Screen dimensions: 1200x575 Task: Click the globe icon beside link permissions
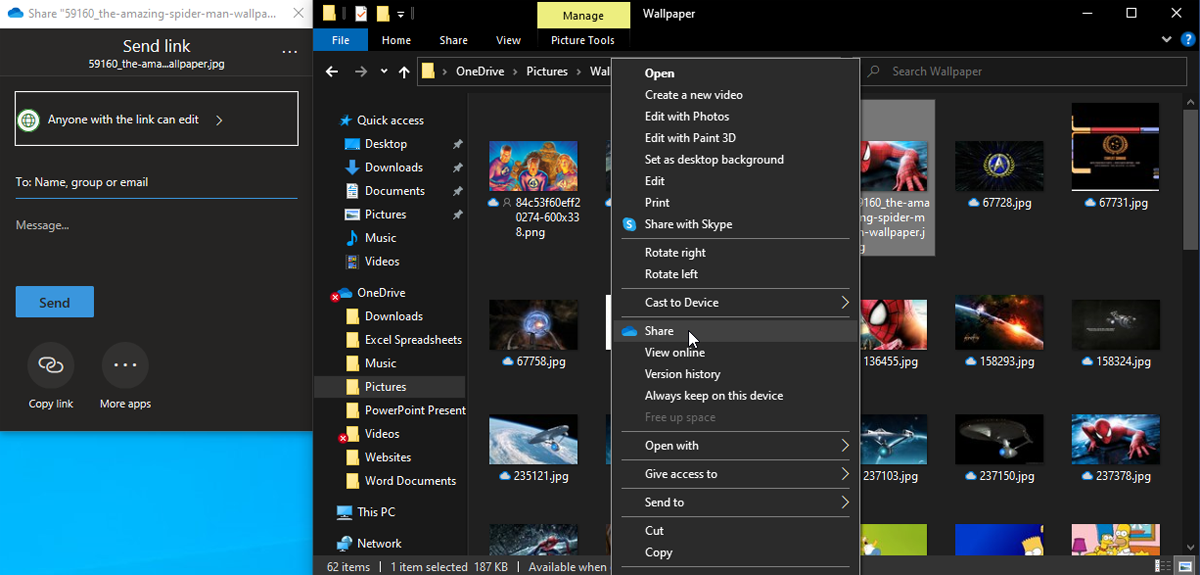pos(30,119)
